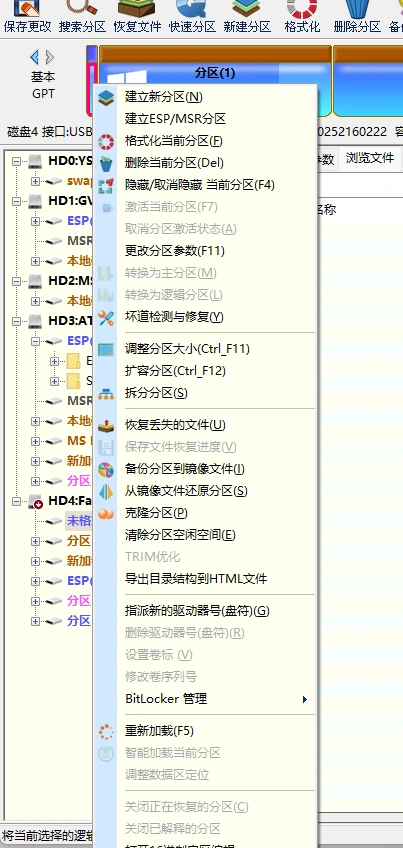Click the 隐藏/取消隐藏 menu icon
This screenshot has height=848, width=403.
pyautogui.click(x=106, y=186)
